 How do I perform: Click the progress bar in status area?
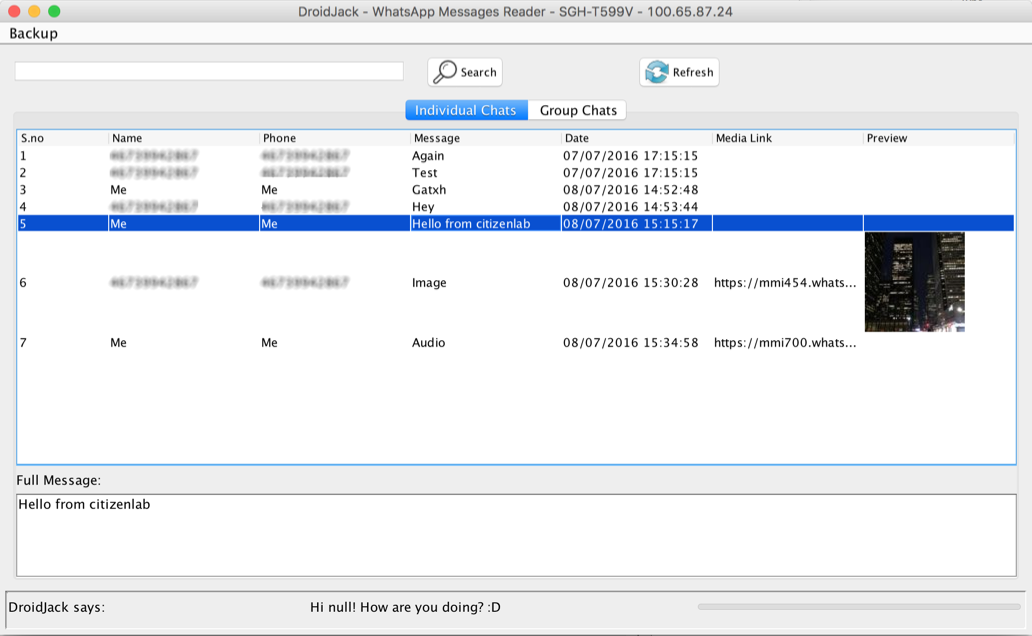859,607
